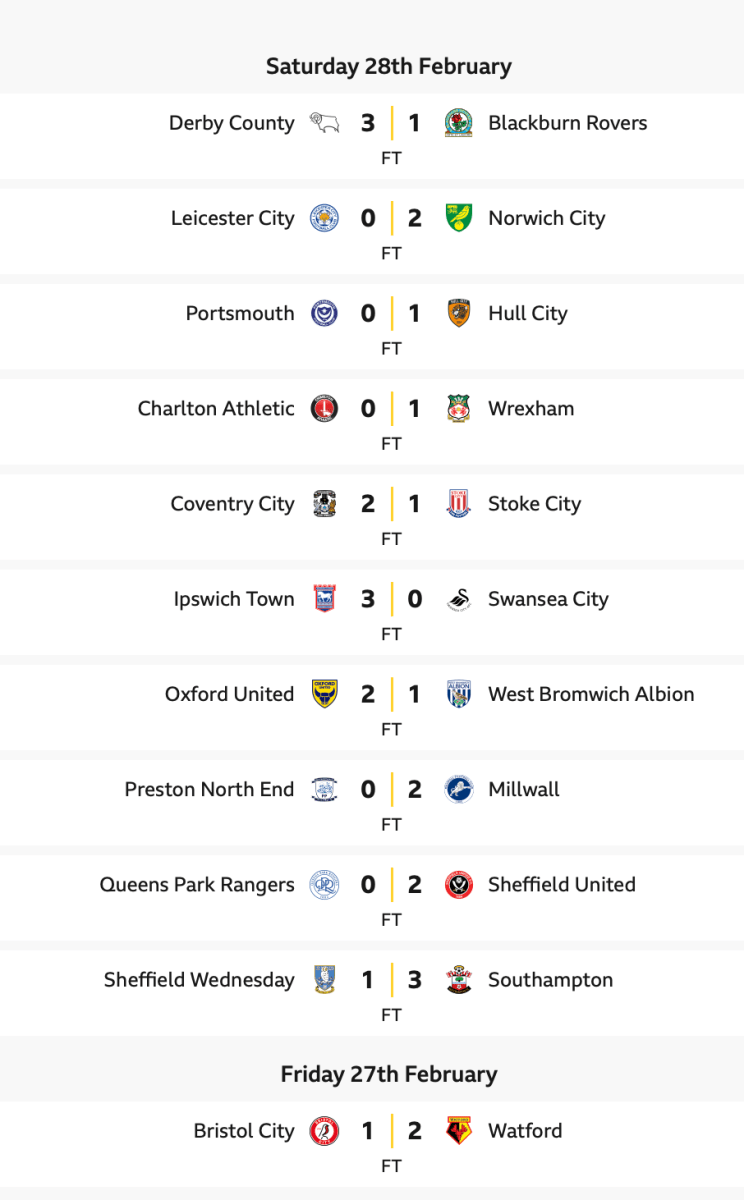Click the Ipswich Town 3-0 score
Viewport: 744px width, 1200px height.
point(391,599)
